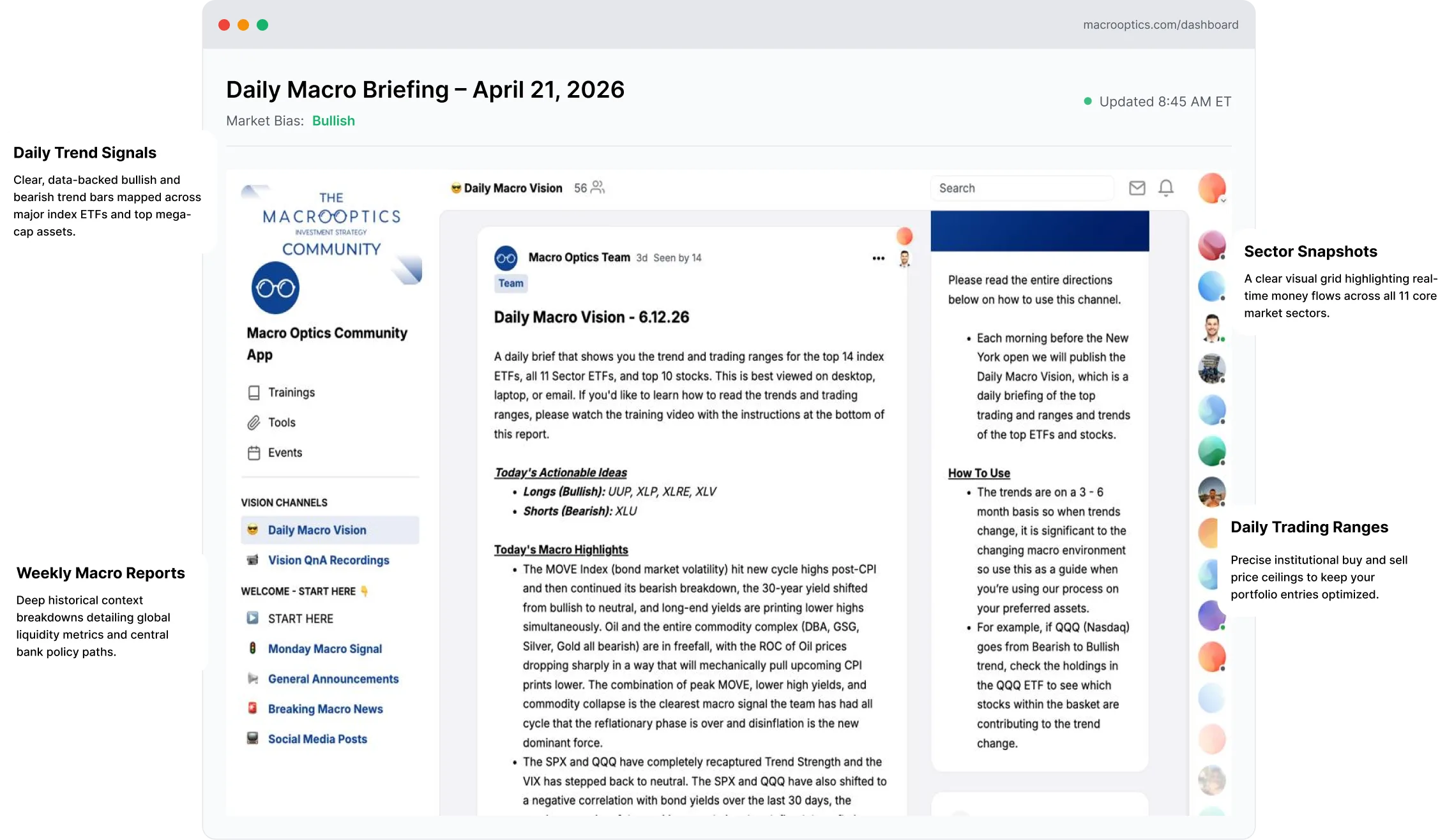Focus the Search input field

tap(1022, 188)
